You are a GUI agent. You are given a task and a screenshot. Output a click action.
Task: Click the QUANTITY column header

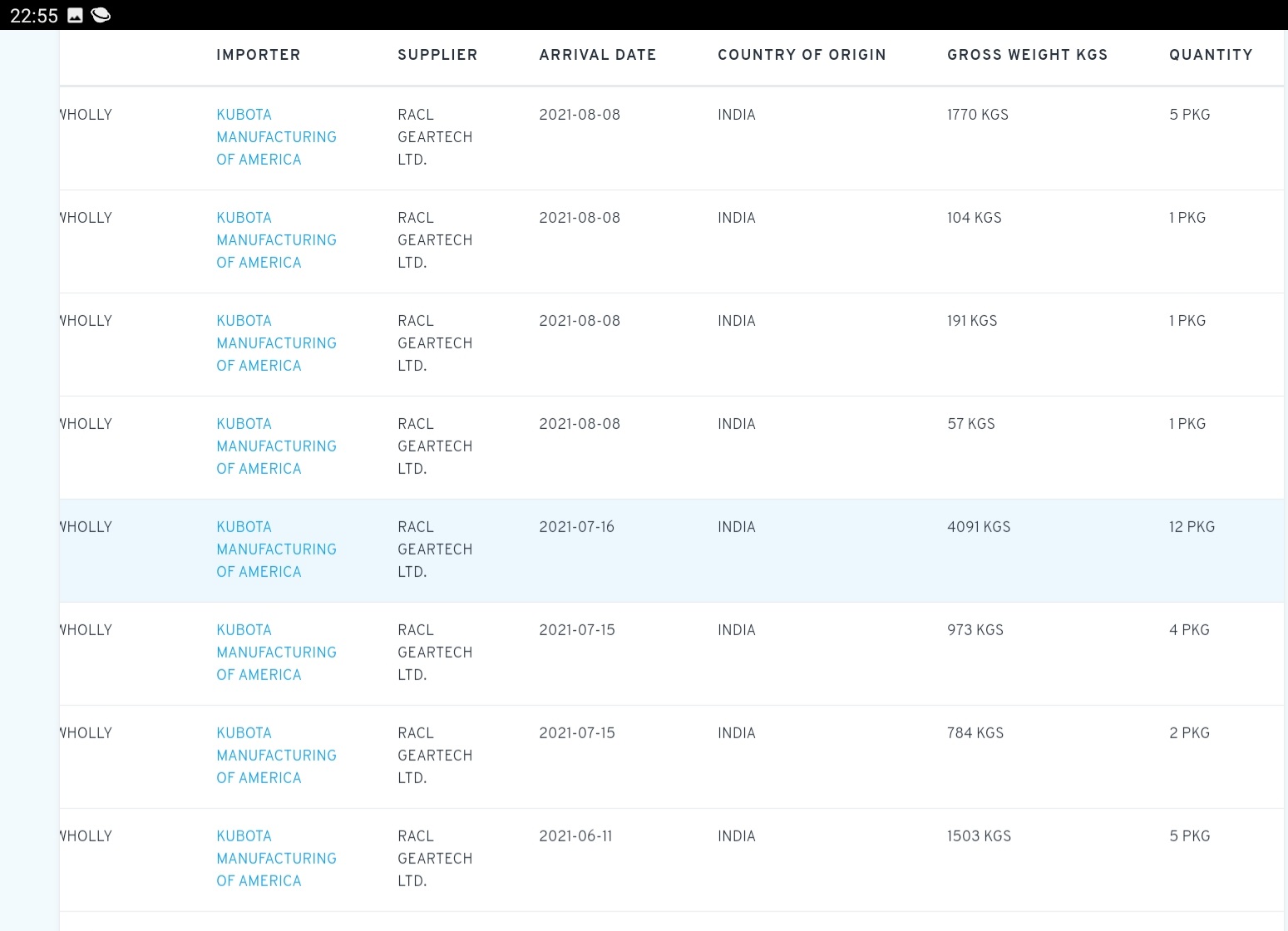[x=1210, y=55]
